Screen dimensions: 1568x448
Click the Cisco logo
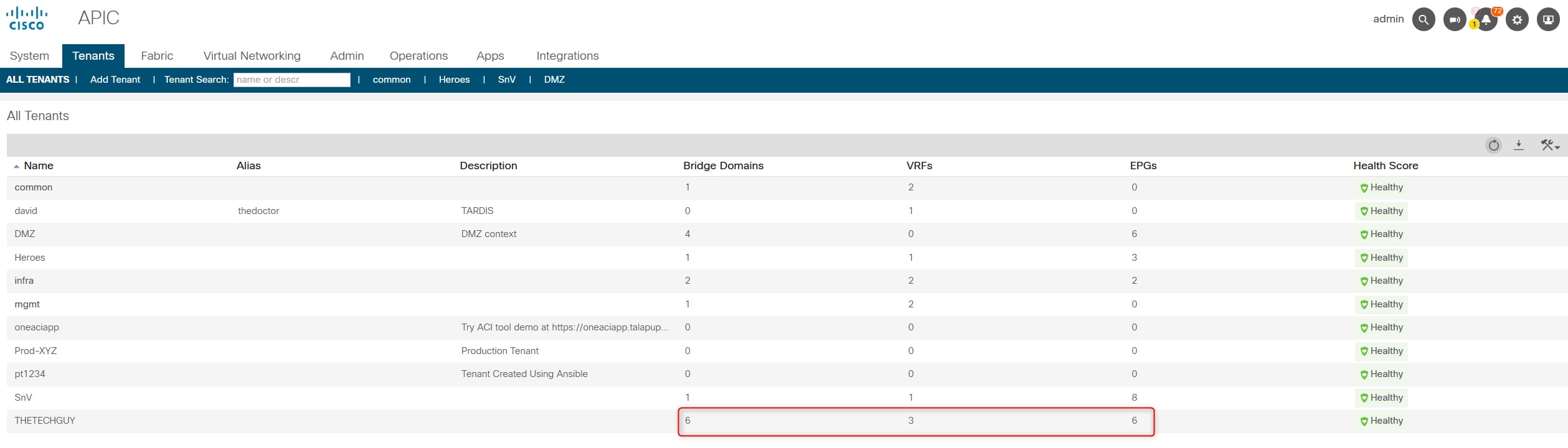[27, 19]
